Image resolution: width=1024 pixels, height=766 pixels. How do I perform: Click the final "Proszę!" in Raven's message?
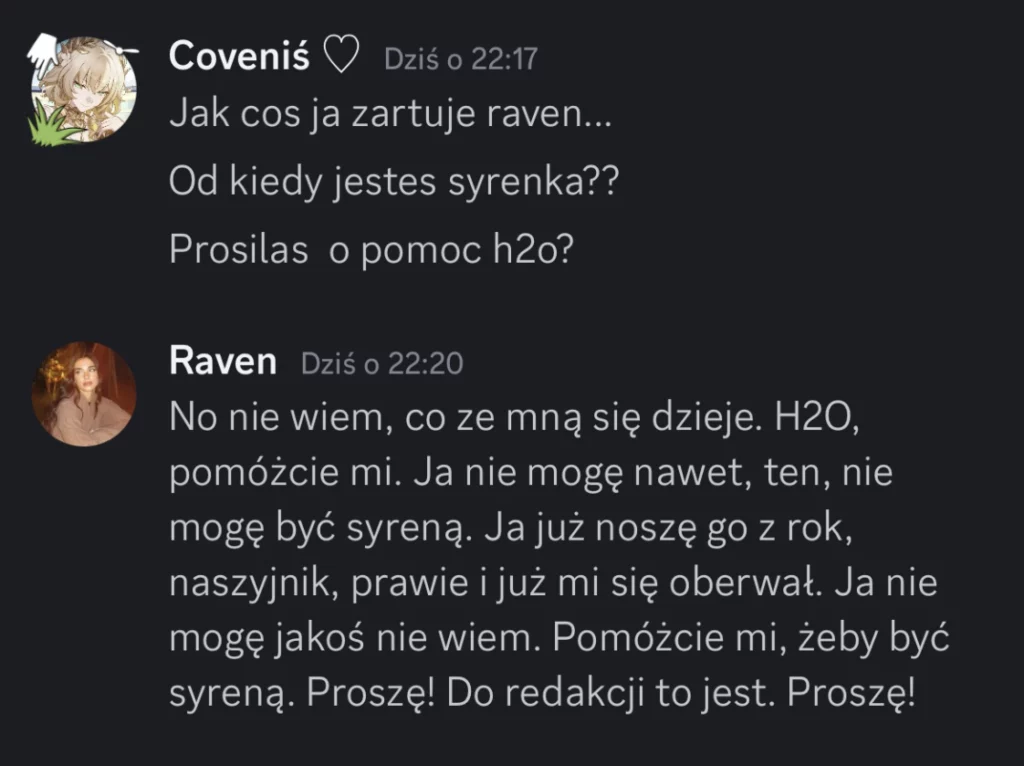851,694
